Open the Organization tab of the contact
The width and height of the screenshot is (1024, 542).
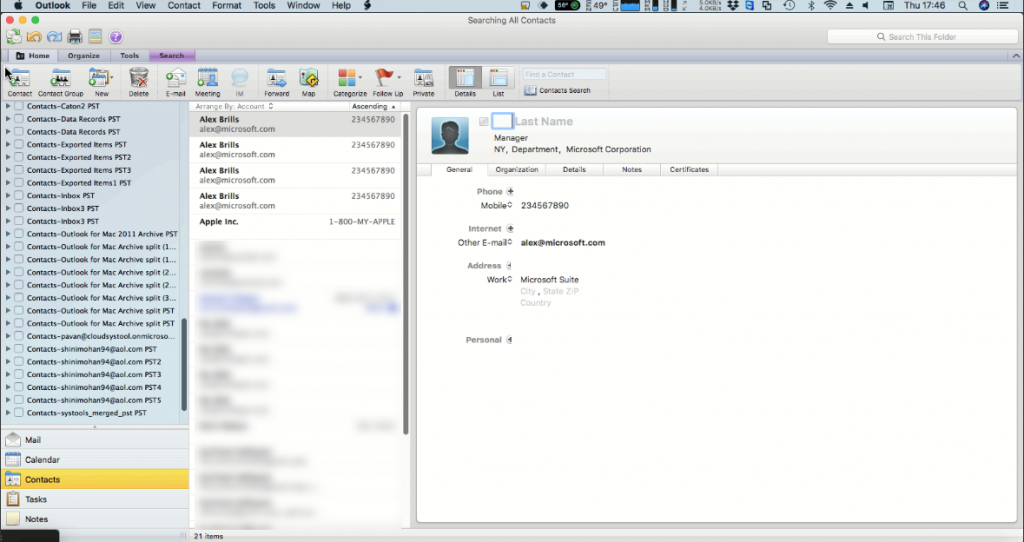[x=517, y=170]
